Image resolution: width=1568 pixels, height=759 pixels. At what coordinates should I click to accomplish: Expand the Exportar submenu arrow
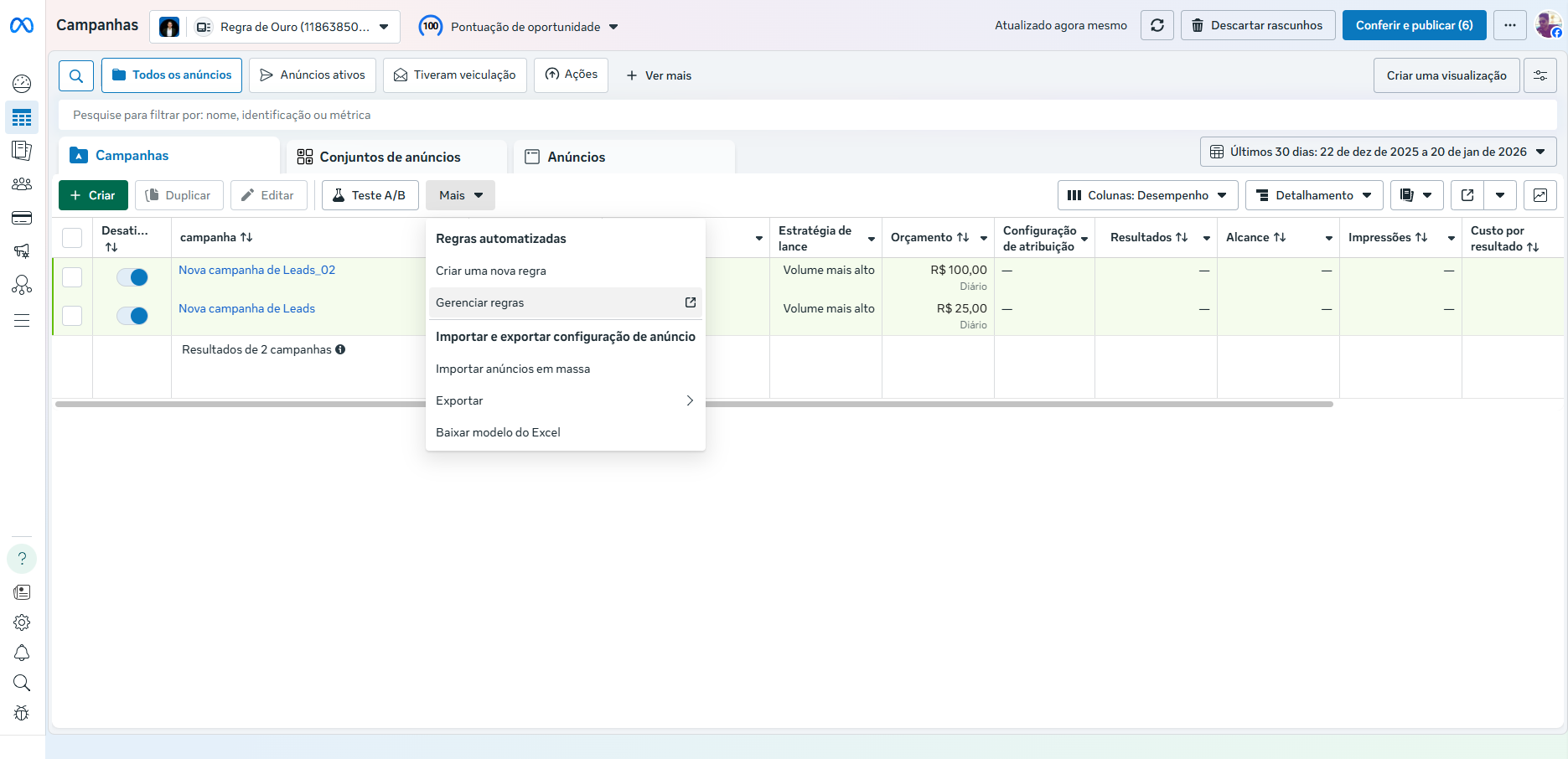click(690, 400)
